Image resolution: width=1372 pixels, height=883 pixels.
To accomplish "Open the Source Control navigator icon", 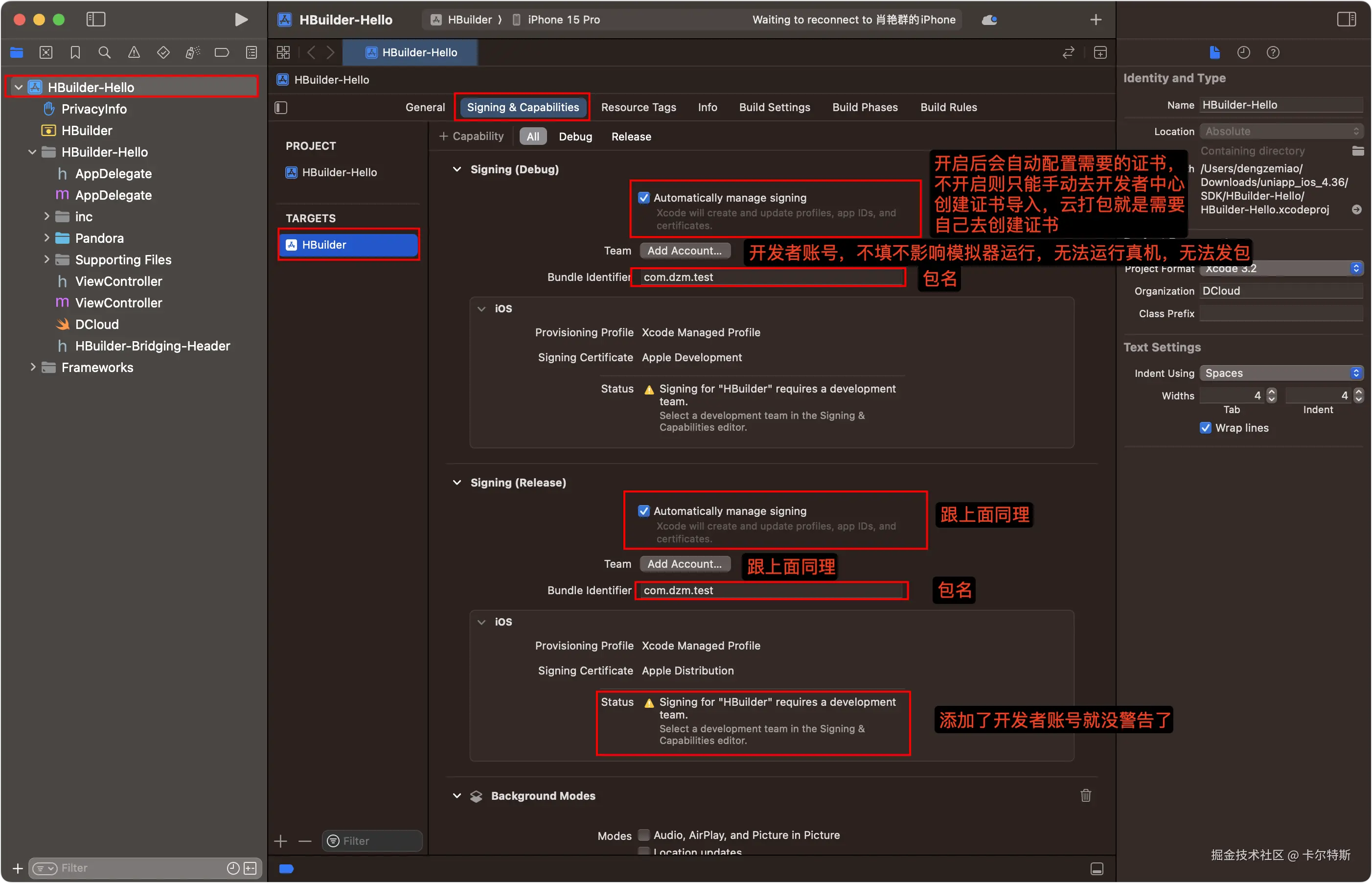I will [46, 53].
